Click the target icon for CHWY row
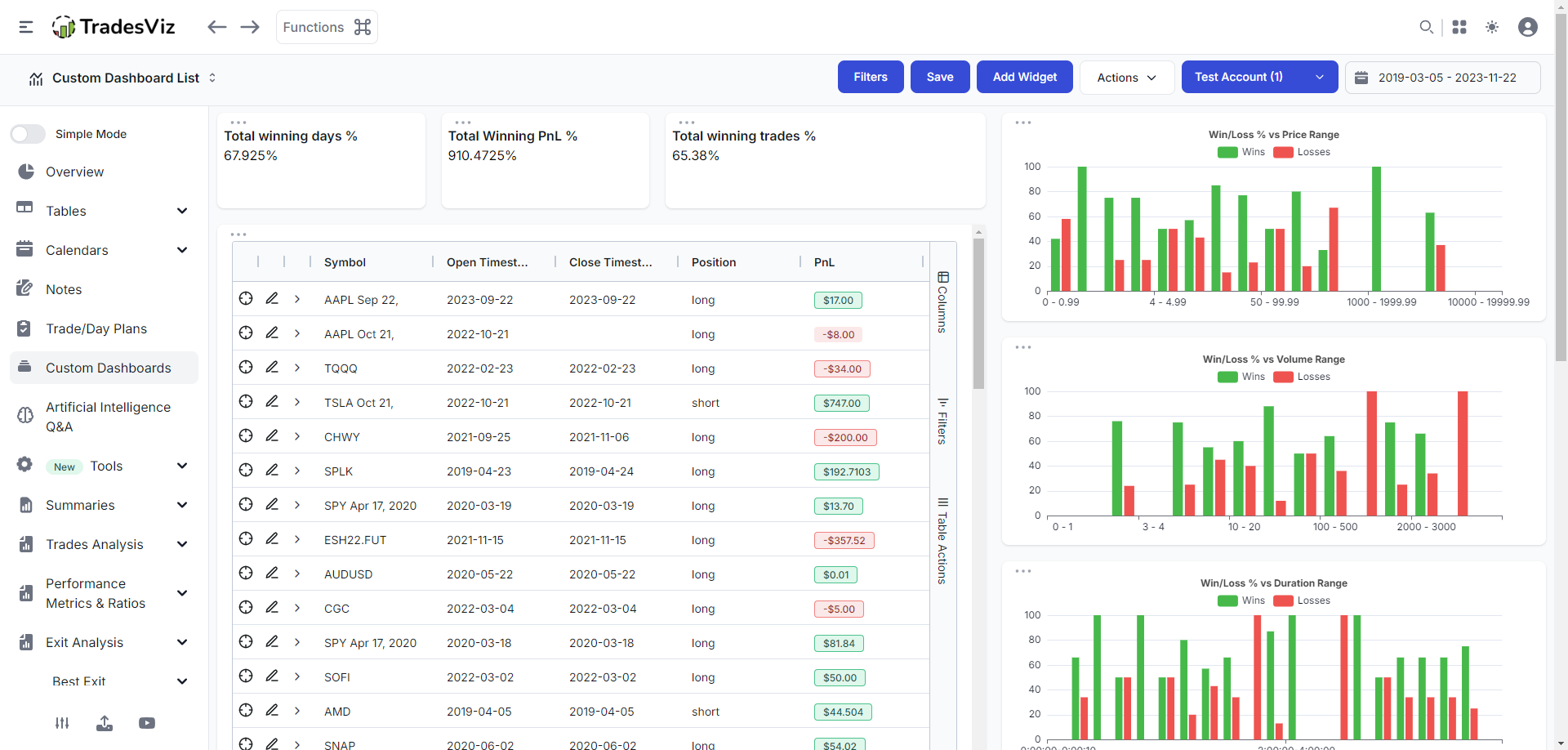This screenshot has height=750, width=1568. click(x=246, y=436)
